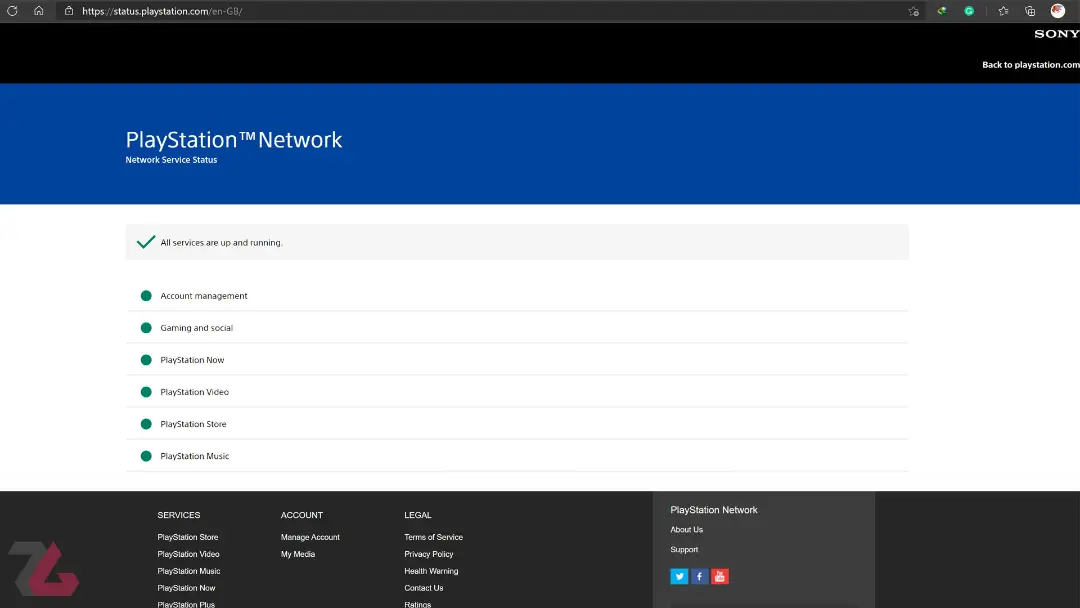Screen dimensions: 1080x608
Task: Open PlayStation Now footer link
Action: click(x=186, y=588)
